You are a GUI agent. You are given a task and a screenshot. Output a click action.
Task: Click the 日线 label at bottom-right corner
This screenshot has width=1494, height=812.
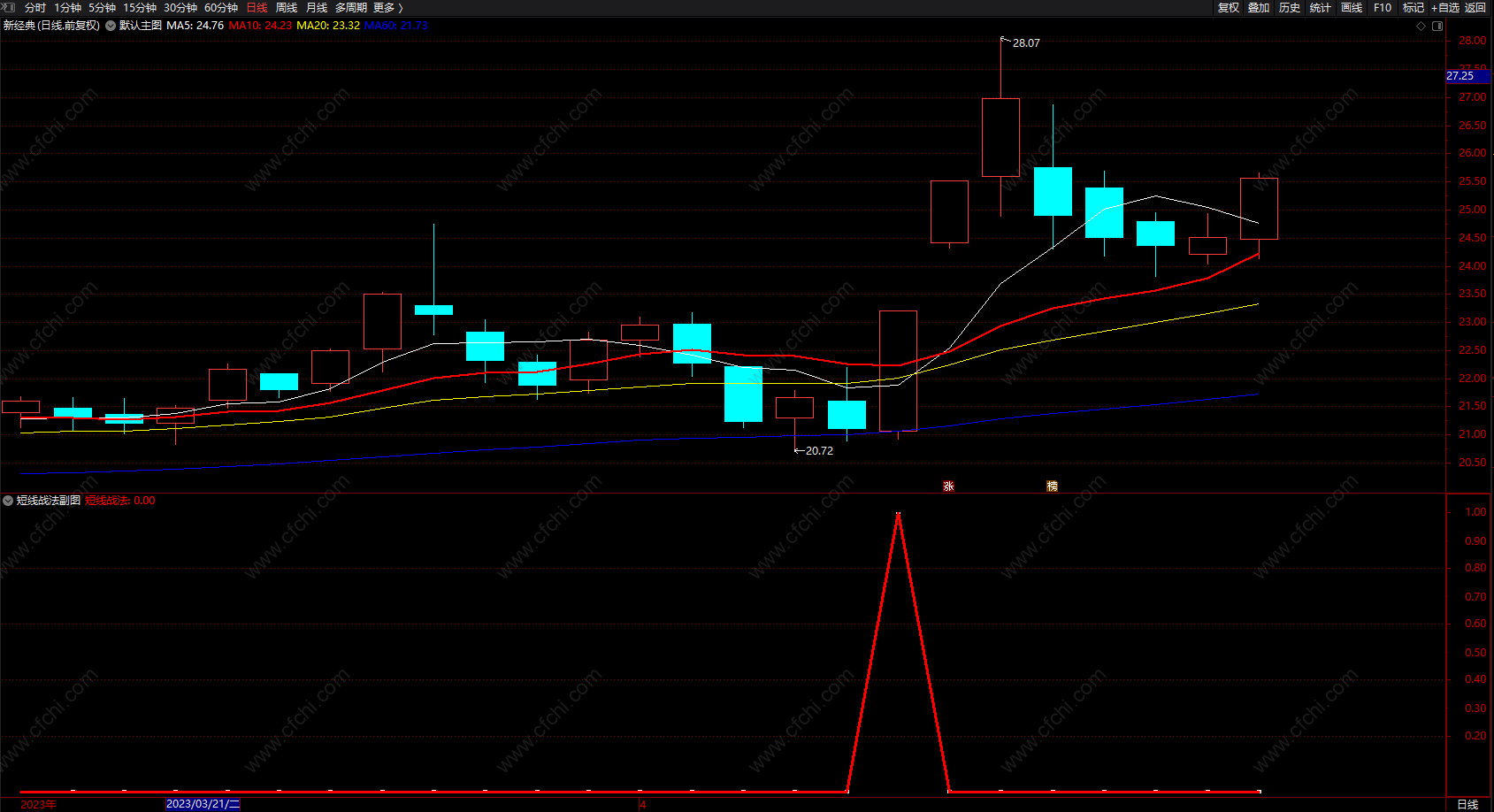1467,804
